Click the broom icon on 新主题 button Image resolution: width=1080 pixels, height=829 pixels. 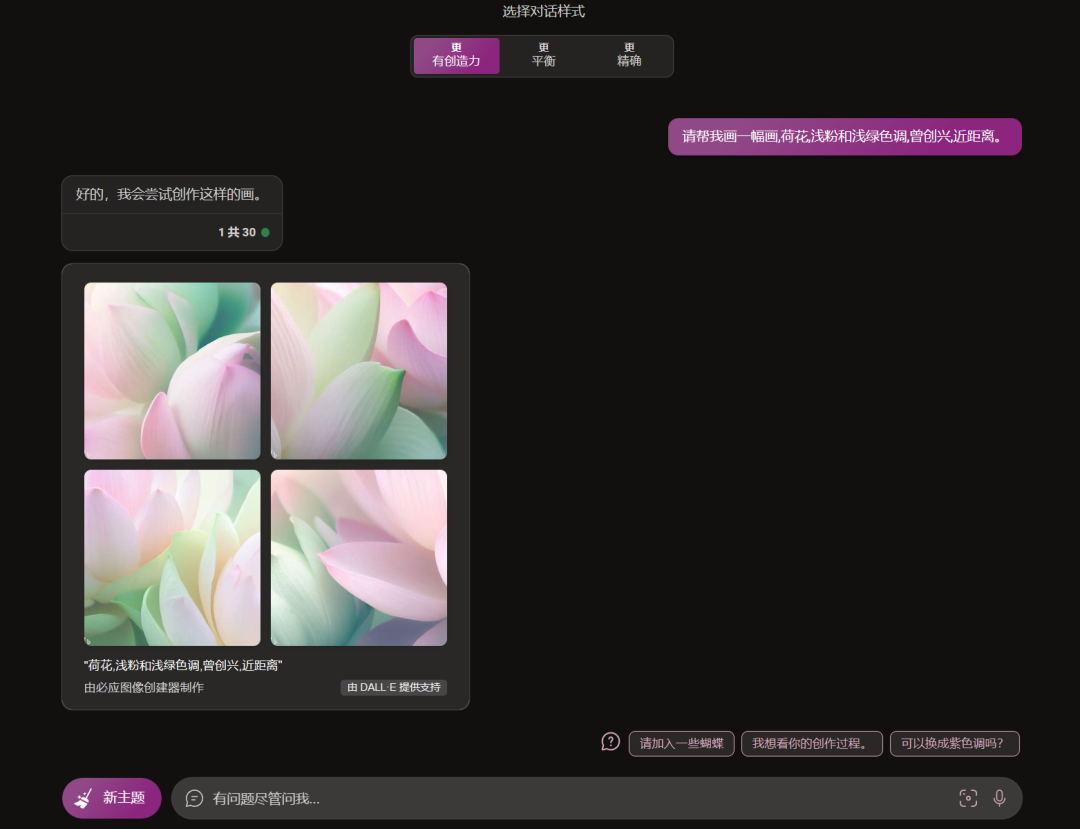[84, 798]
